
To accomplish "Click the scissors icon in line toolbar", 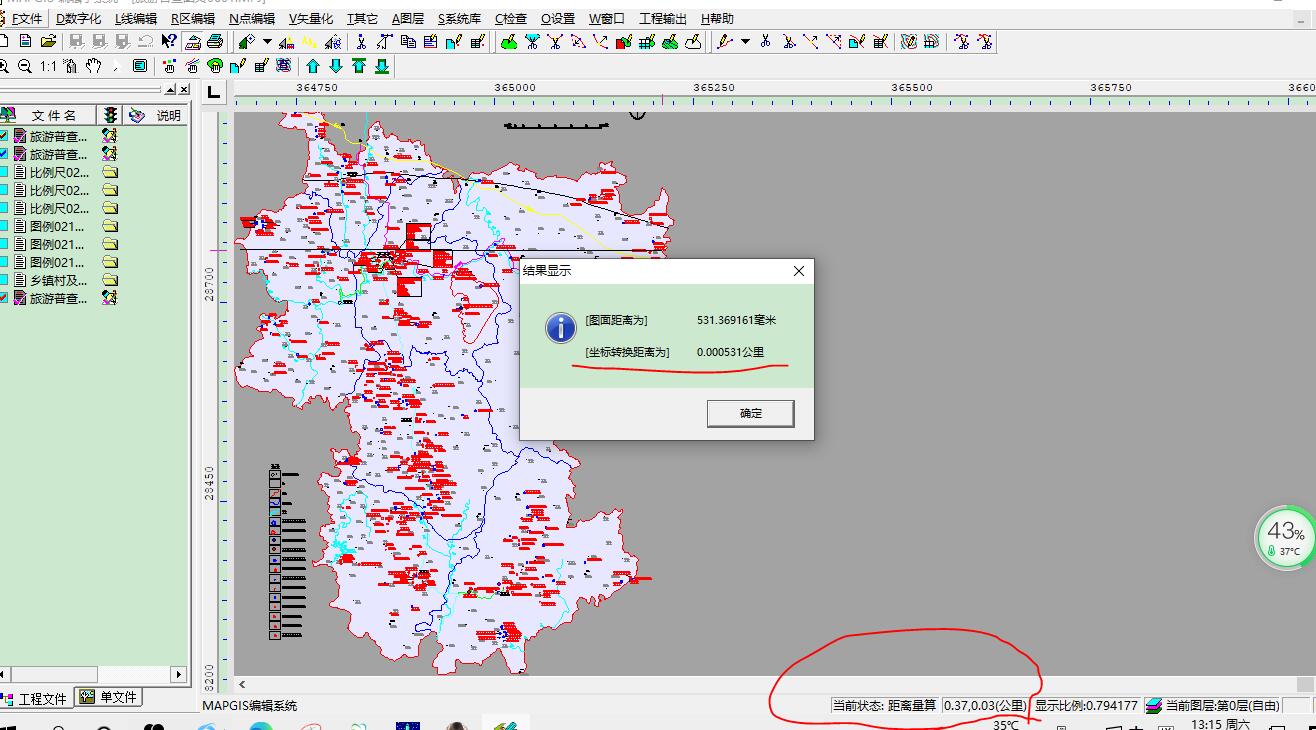I will 765,42.
